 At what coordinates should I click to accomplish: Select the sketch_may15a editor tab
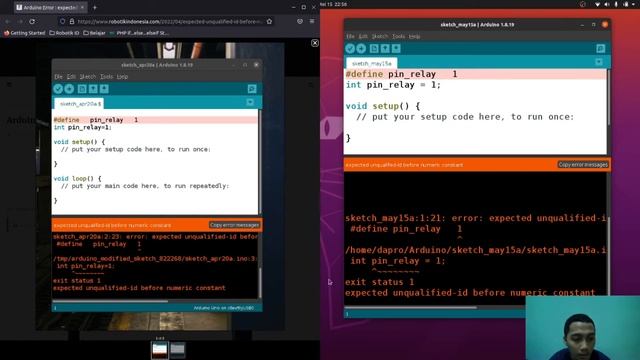point(371,63)
